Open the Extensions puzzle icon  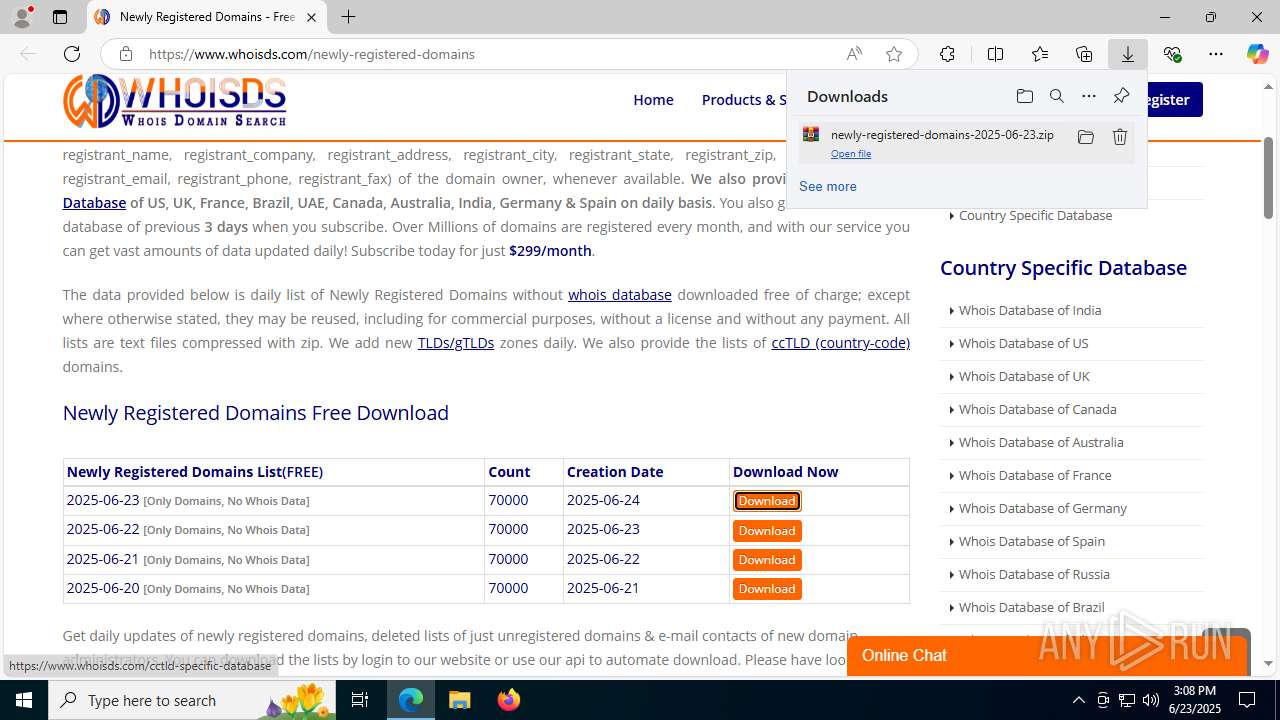point(947,54)
